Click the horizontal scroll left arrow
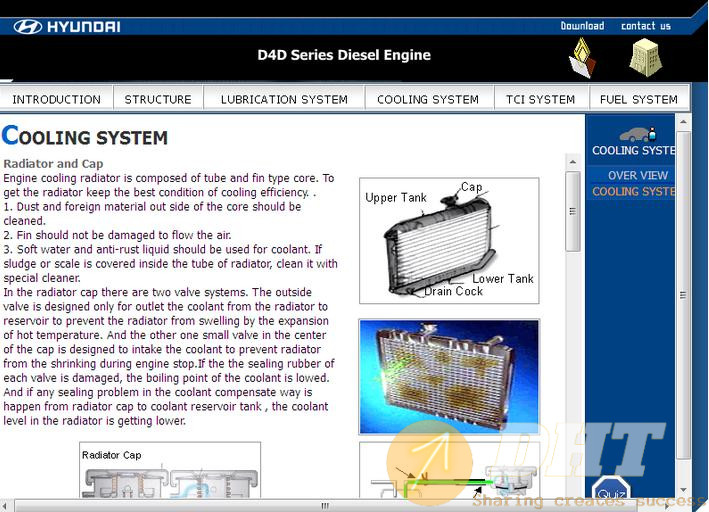Image resolution: width=709 pixels, height=512 pixels. 5,506
